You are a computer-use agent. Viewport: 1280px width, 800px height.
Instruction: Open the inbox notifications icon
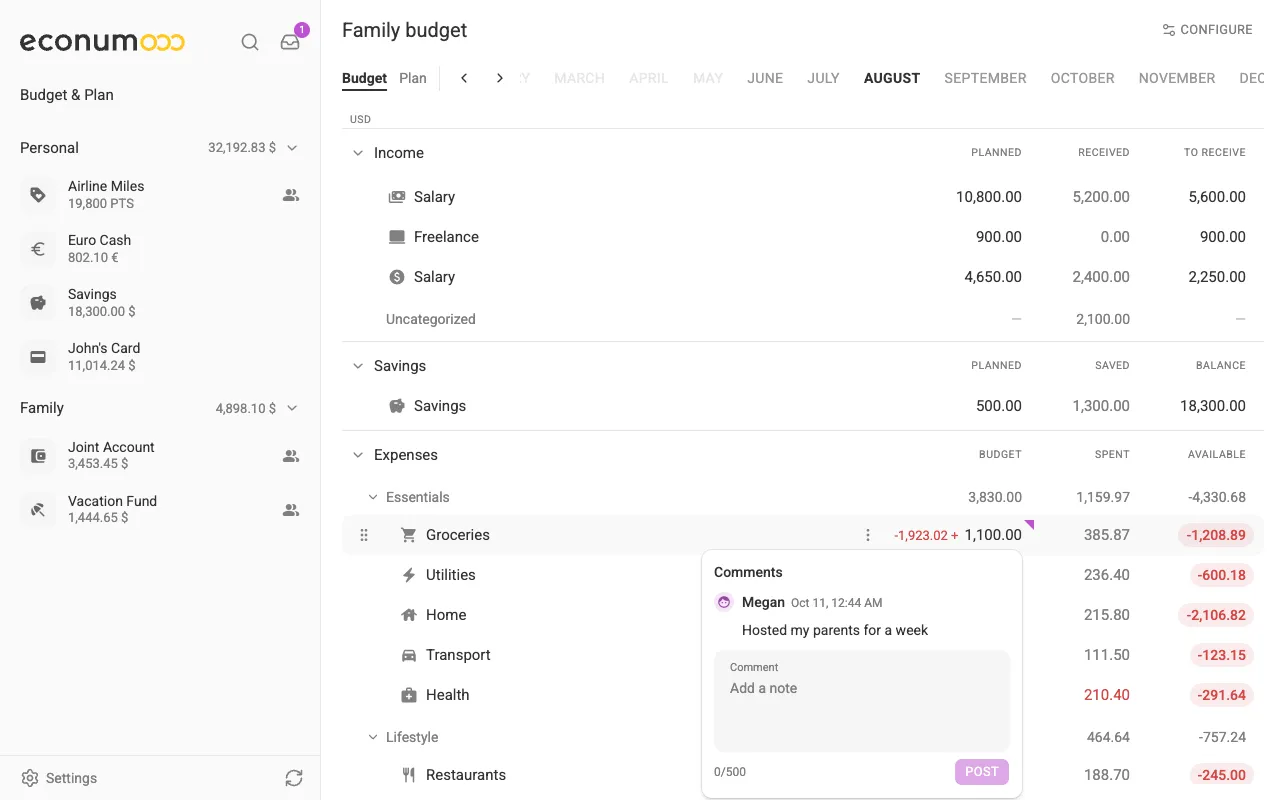tap(290, 42)
